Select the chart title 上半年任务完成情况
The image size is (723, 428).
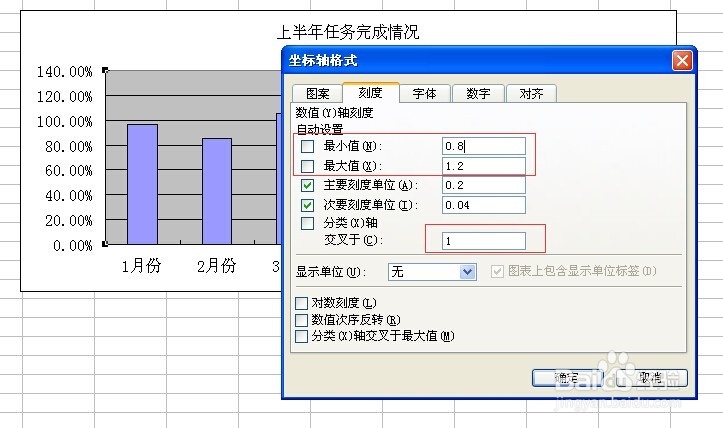pyautogui.click(x=348, y=32)
